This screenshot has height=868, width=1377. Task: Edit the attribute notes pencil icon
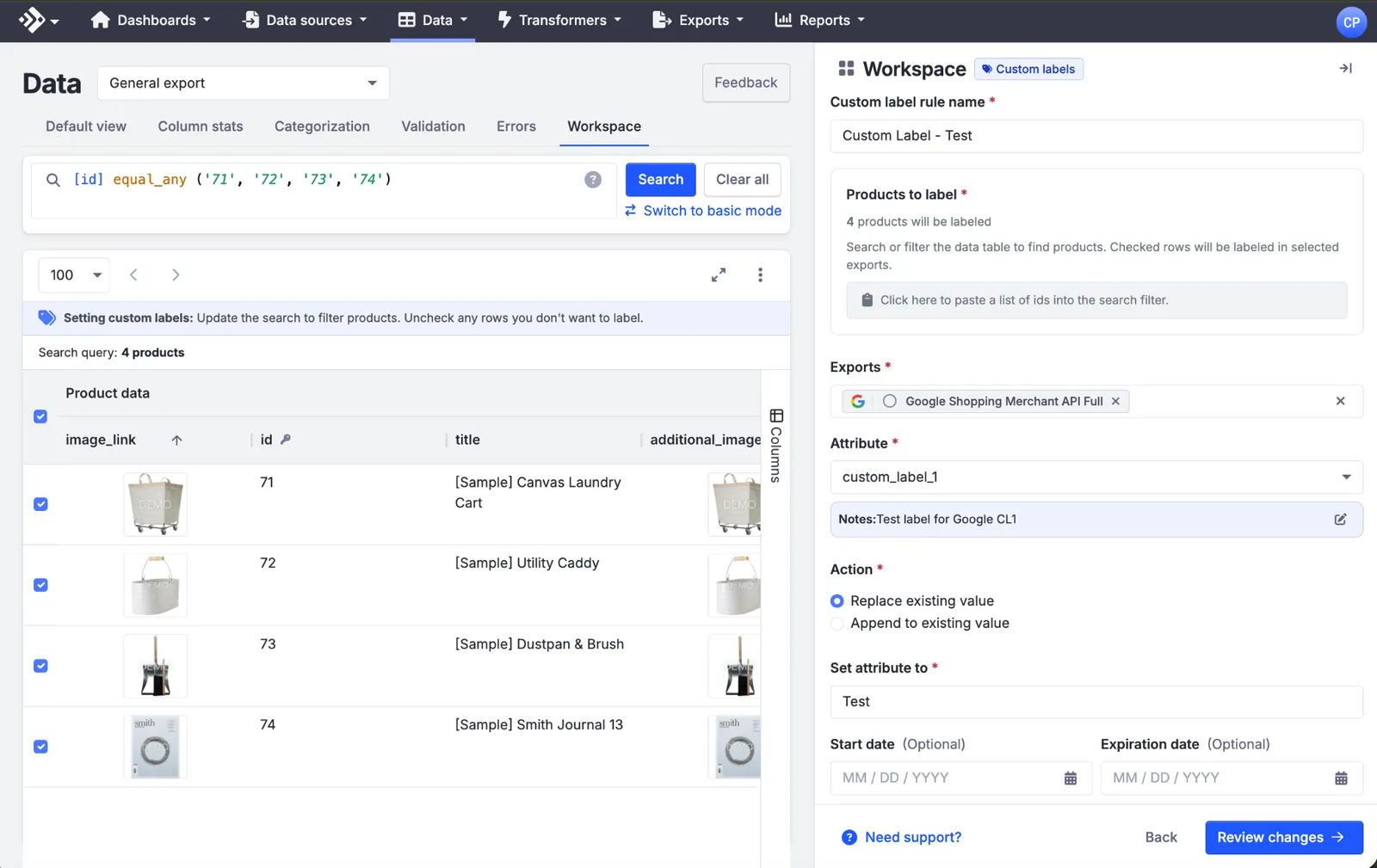tap(1340, 520)
